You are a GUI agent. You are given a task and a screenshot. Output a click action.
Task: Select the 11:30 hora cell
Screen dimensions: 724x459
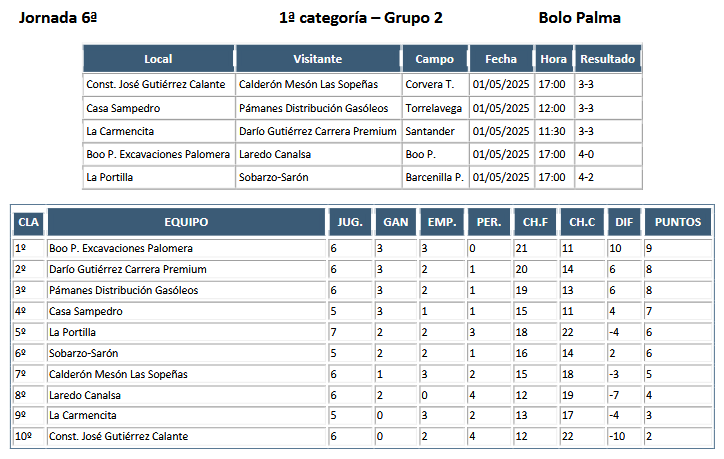point(553,131)
